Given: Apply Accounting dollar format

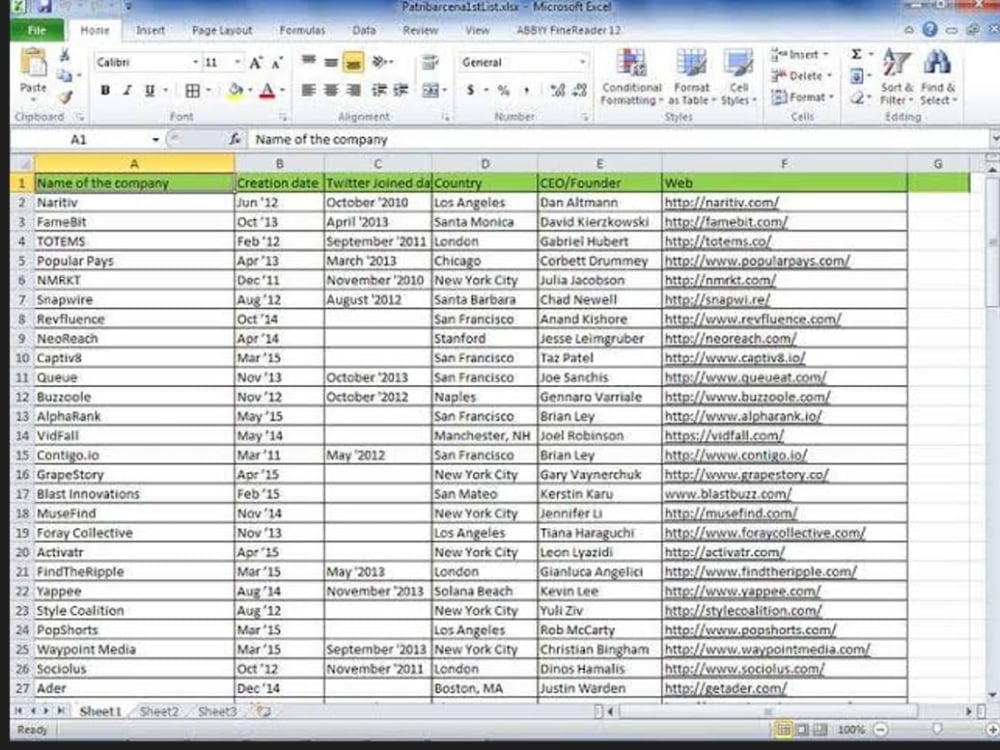Looking at the screenshot, I should pyautogui.click(x=471, y=91).
